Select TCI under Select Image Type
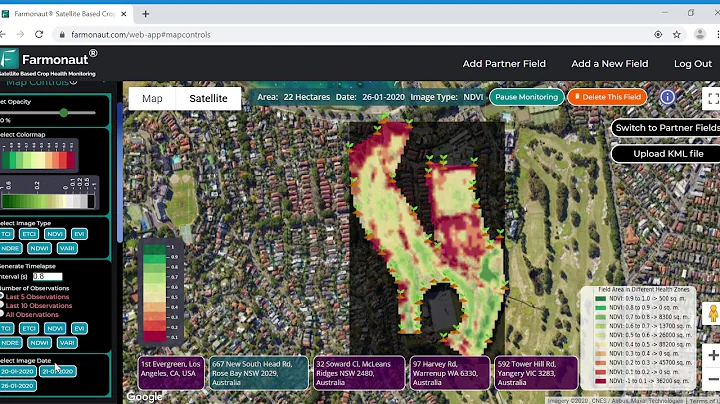This screenshot has width=720, height=404. pos(6,234)
